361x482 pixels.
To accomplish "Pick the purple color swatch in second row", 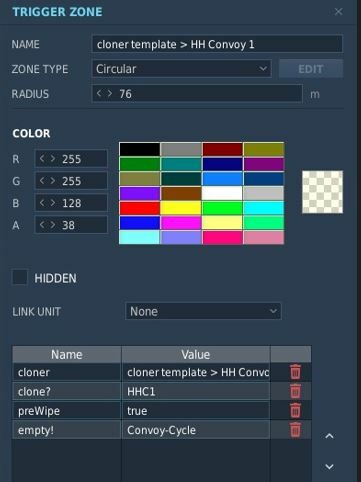I will click(264, 164).
